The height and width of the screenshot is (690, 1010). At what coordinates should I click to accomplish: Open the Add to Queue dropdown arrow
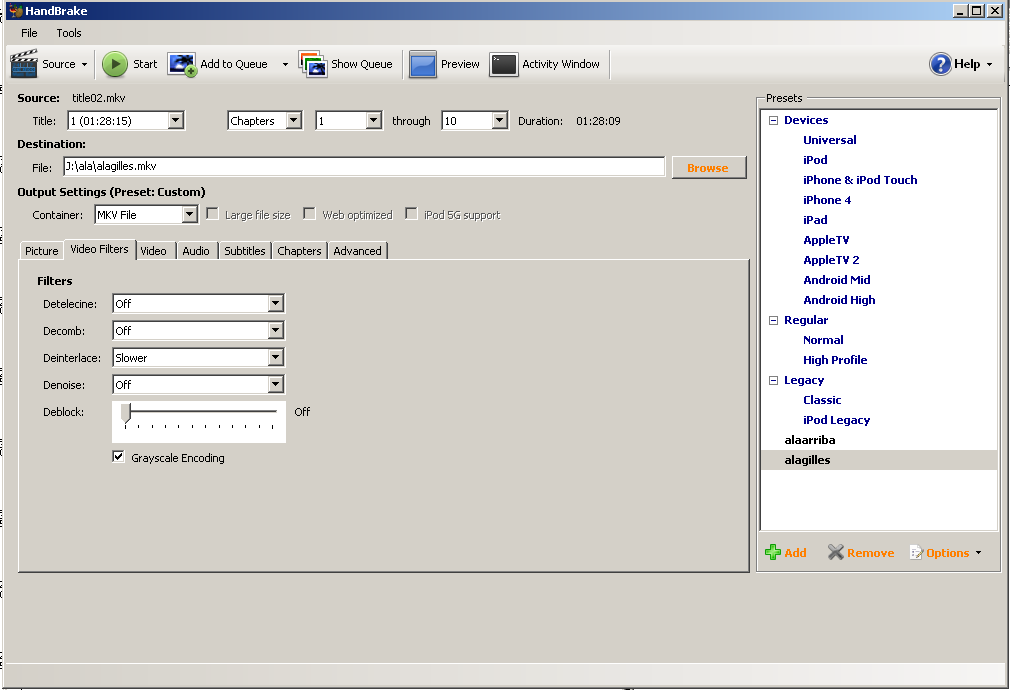pos(285,64)
